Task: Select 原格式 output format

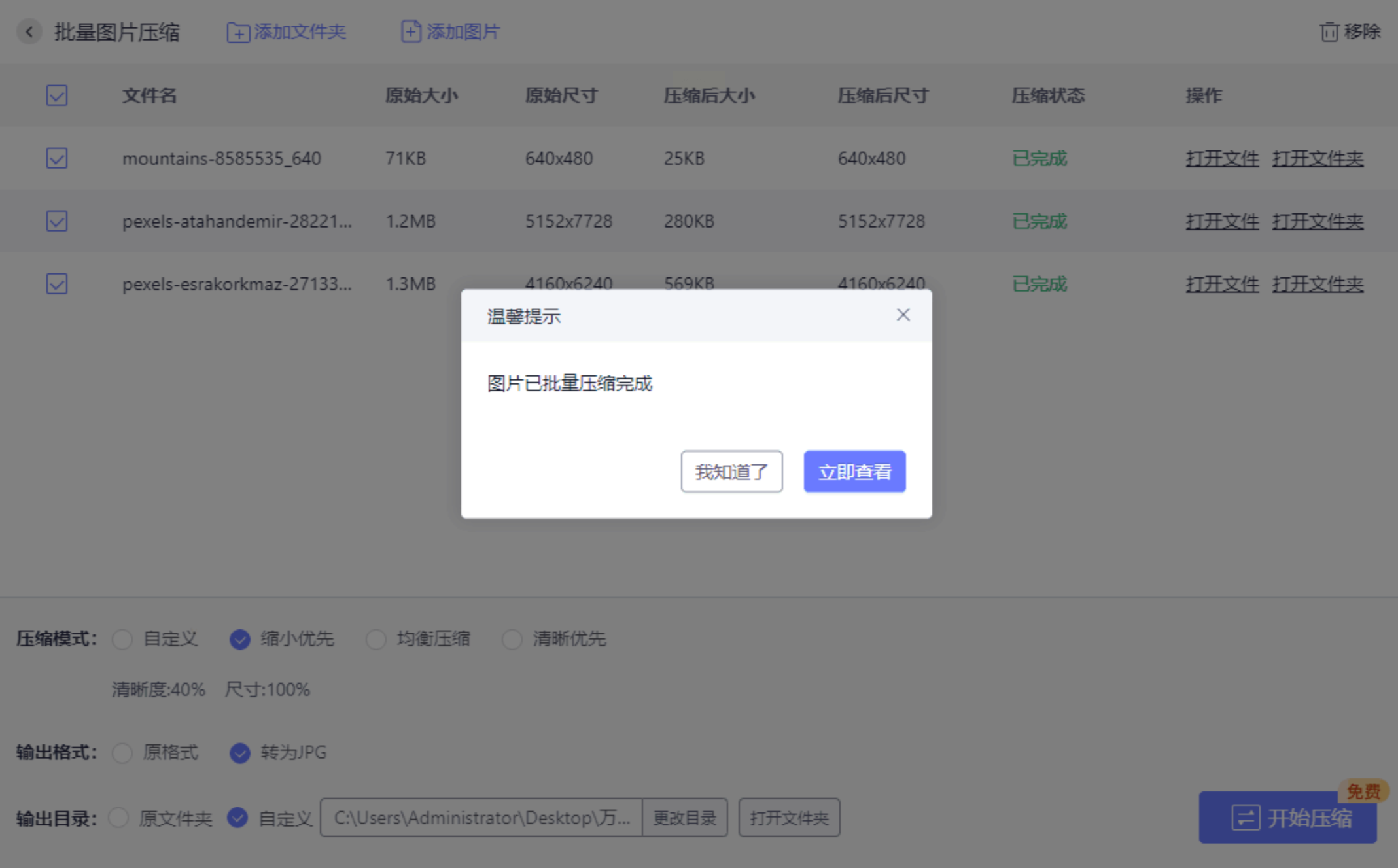Action: coord(122,753)
